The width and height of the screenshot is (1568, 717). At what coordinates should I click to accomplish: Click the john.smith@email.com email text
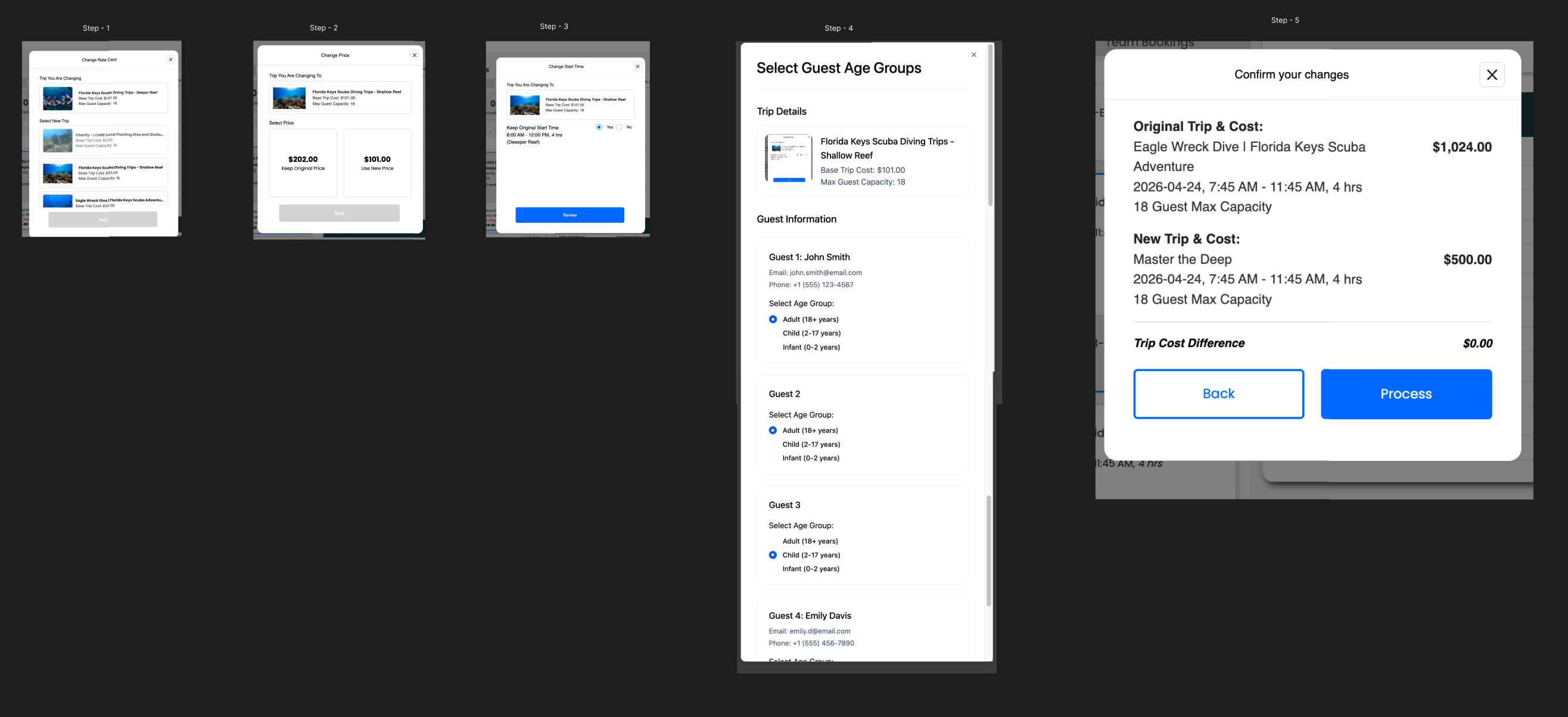coord(826,273)
